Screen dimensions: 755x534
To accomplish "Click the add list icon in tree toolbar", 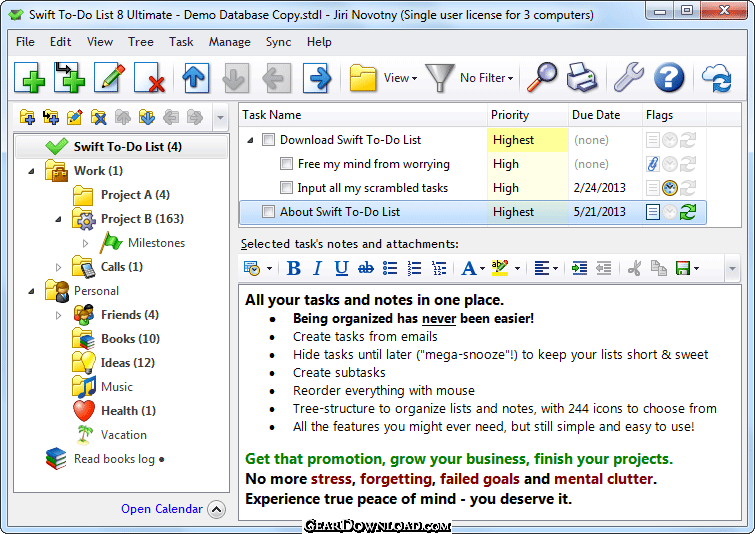I will 27,117.
